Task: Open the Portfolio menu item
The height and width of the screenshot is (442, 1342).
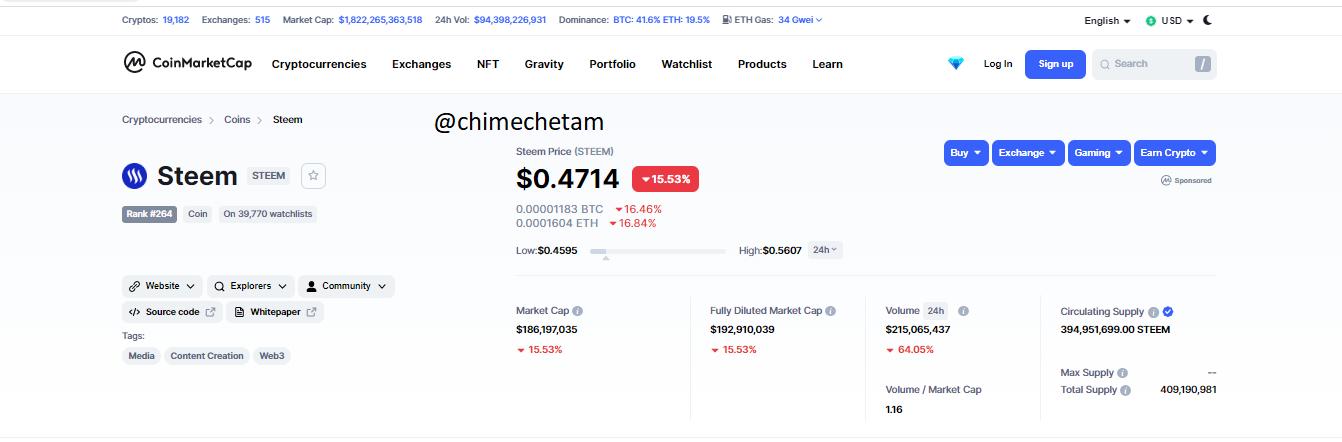Action: pos(612,64)
